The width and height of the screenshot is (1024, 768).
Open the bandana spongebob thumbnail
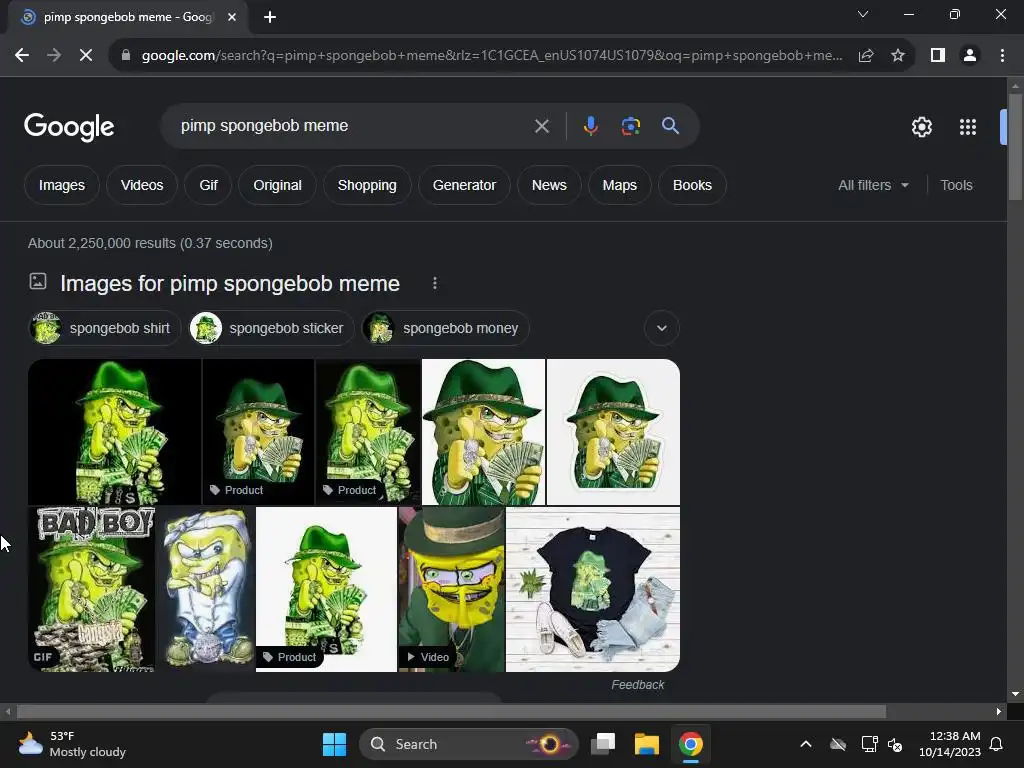[x=206, y=589]
